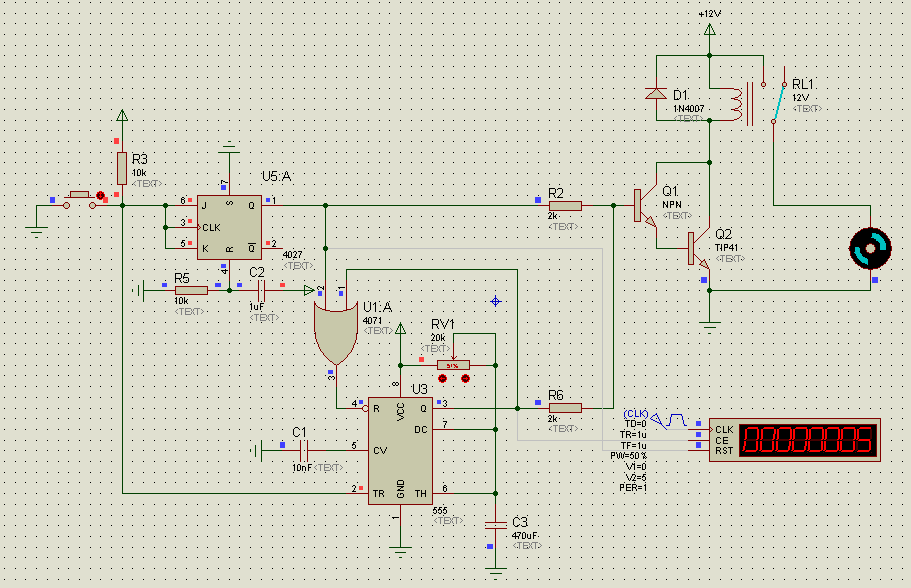The image size is (911, 588).
Task: Select the U3 555 timer chip
Action: click(x=400, y=451)
